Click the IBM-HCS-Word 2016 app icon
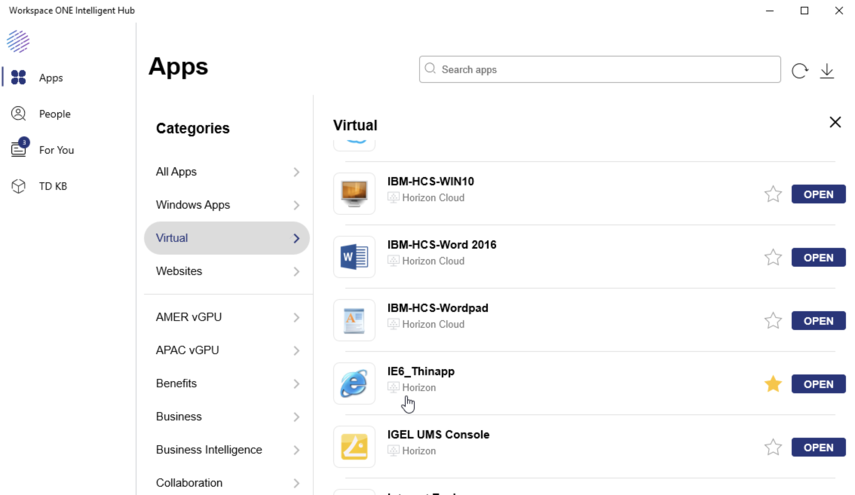The width and height of the screenshot is (855, 495). [354, 257]
